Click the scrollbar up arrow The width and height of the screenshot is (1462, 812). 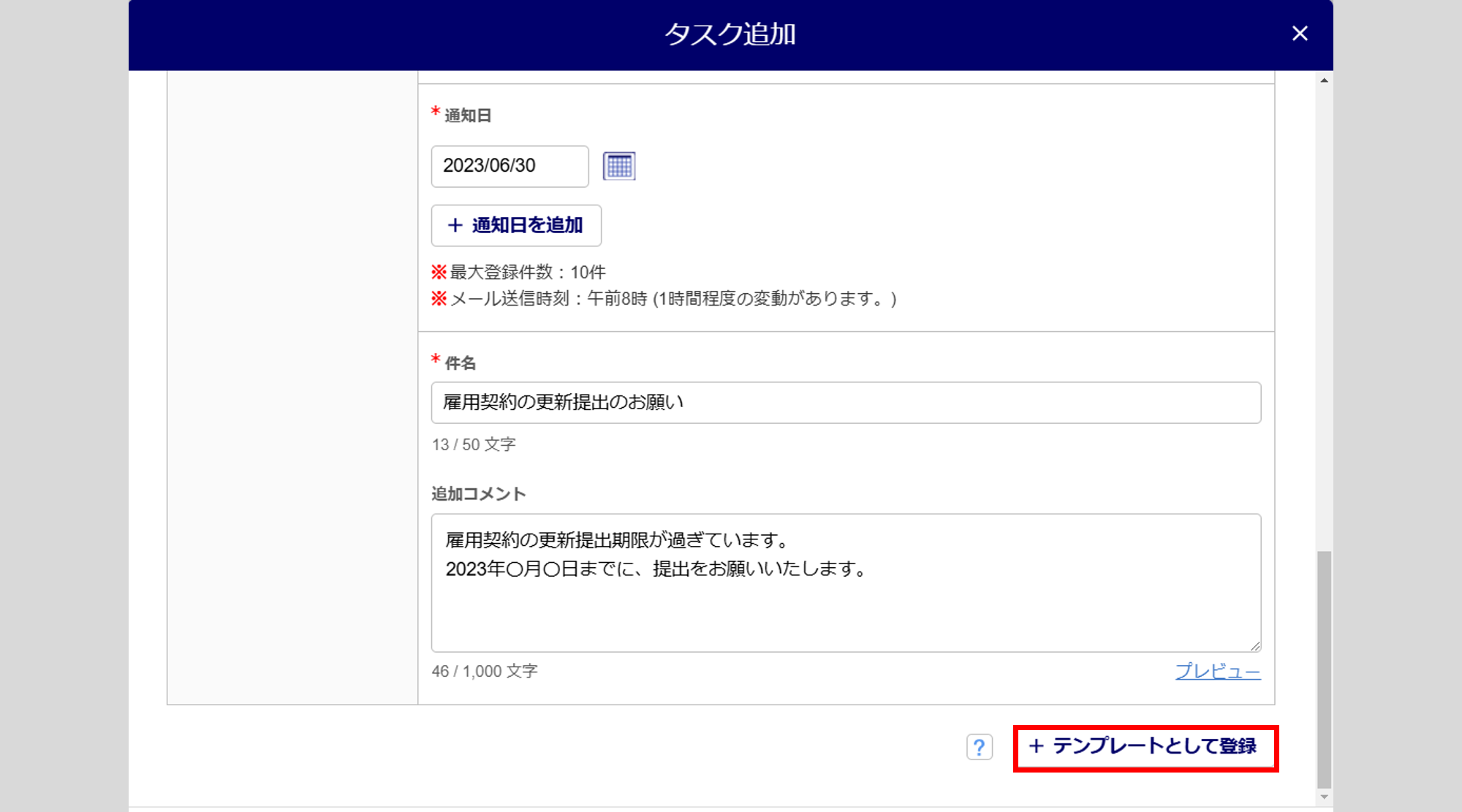point(1324,80)
